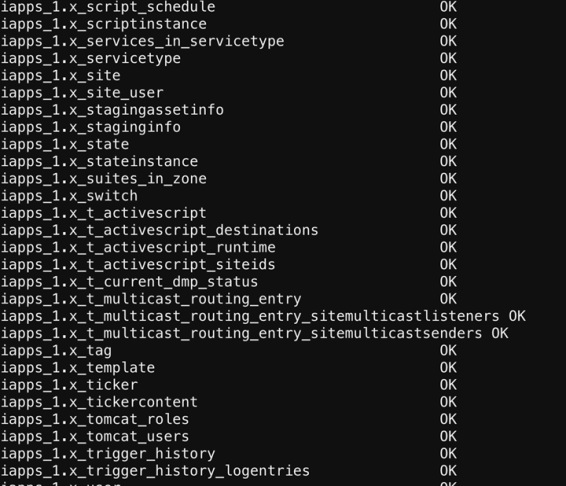
Task: Click the iapps_1.x_stateinstance table name
Action: pyautogui.click(x=99, y=162)
